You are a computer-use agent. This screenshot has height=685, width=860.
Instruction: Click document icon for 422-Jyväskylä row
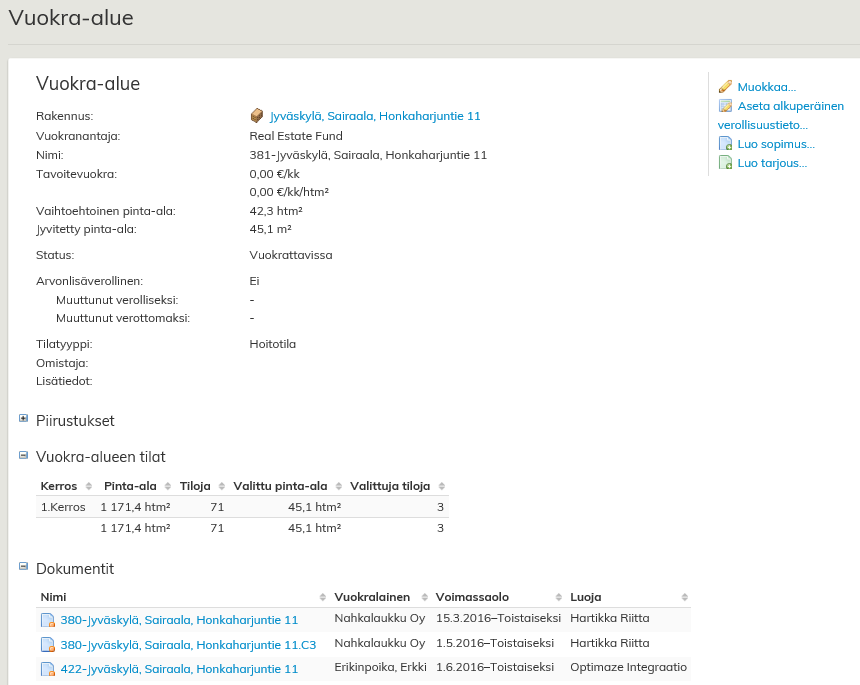click(x=47, y=669)
